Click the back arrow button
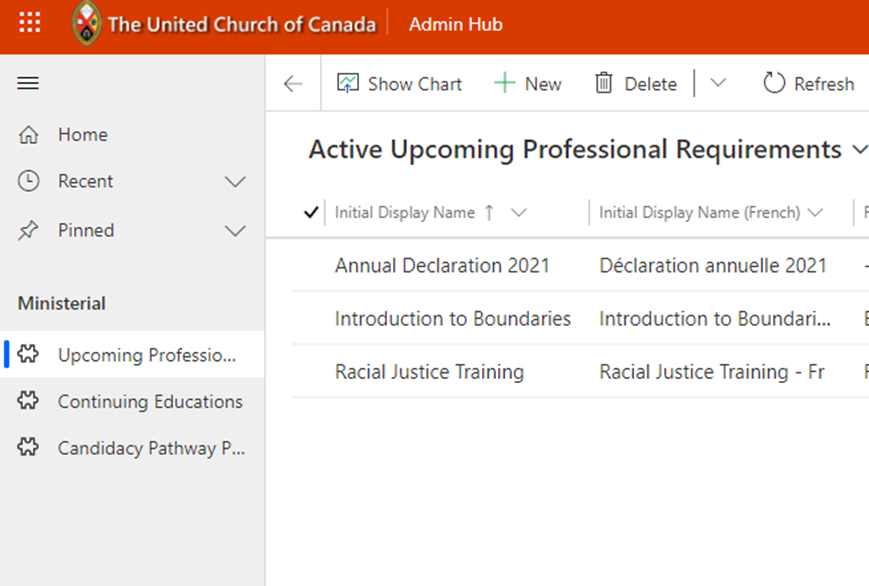Image resolution: width=869 pixels, height=586 pixels. point(293,84)
